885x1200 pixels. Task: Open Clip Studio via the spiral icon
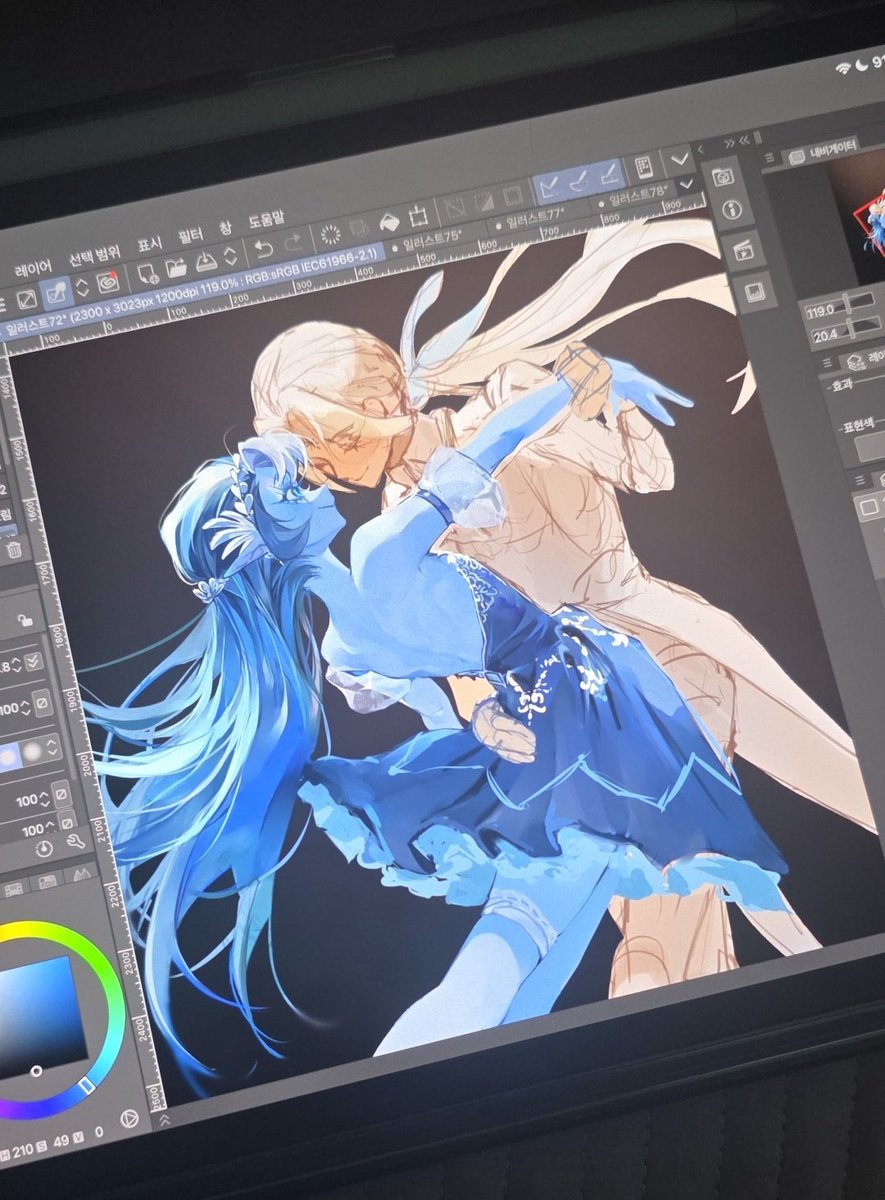coord(108,281)
